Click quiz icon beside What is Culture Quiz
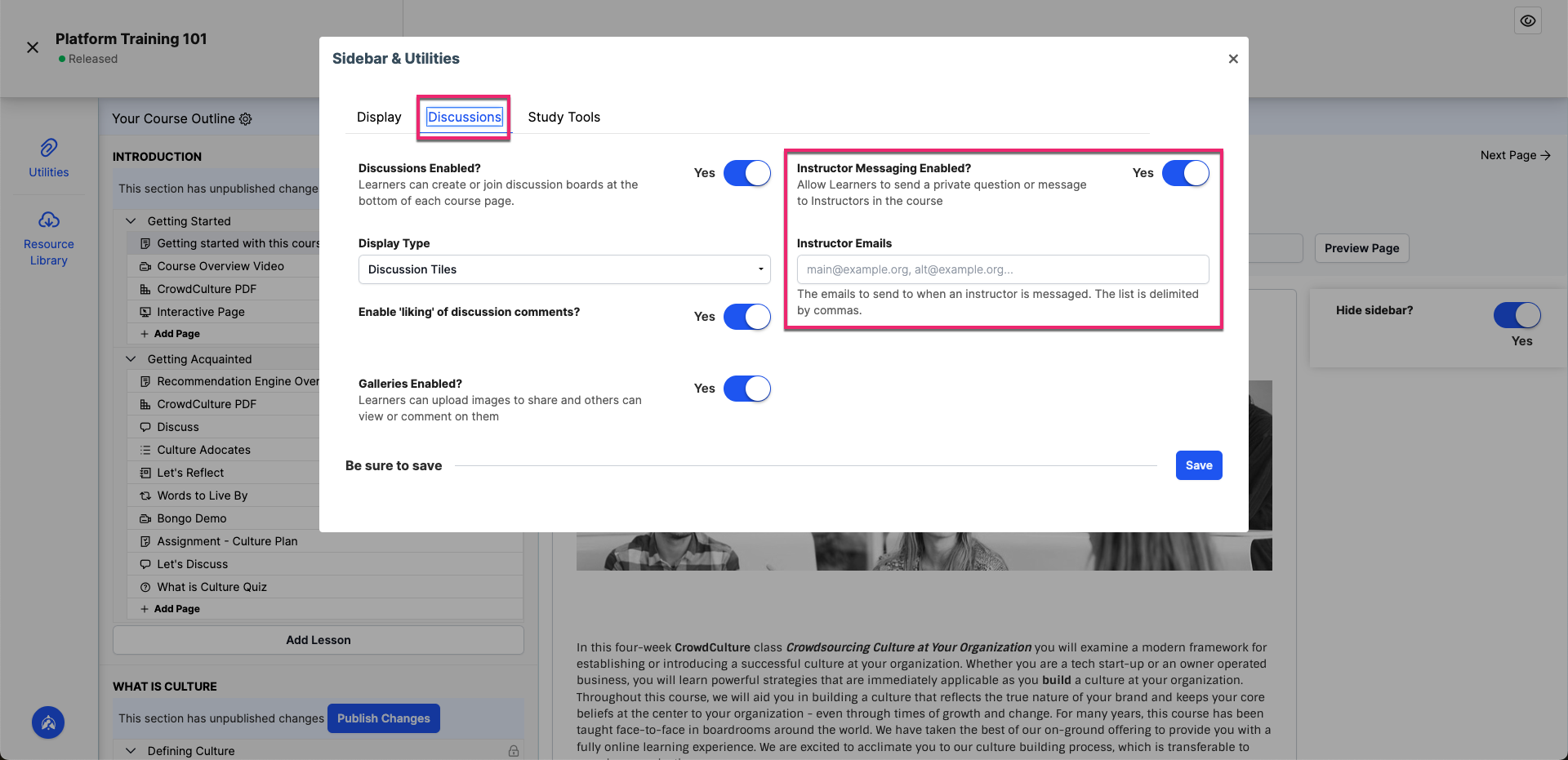The image size is (1568, 760). point(145,587)
